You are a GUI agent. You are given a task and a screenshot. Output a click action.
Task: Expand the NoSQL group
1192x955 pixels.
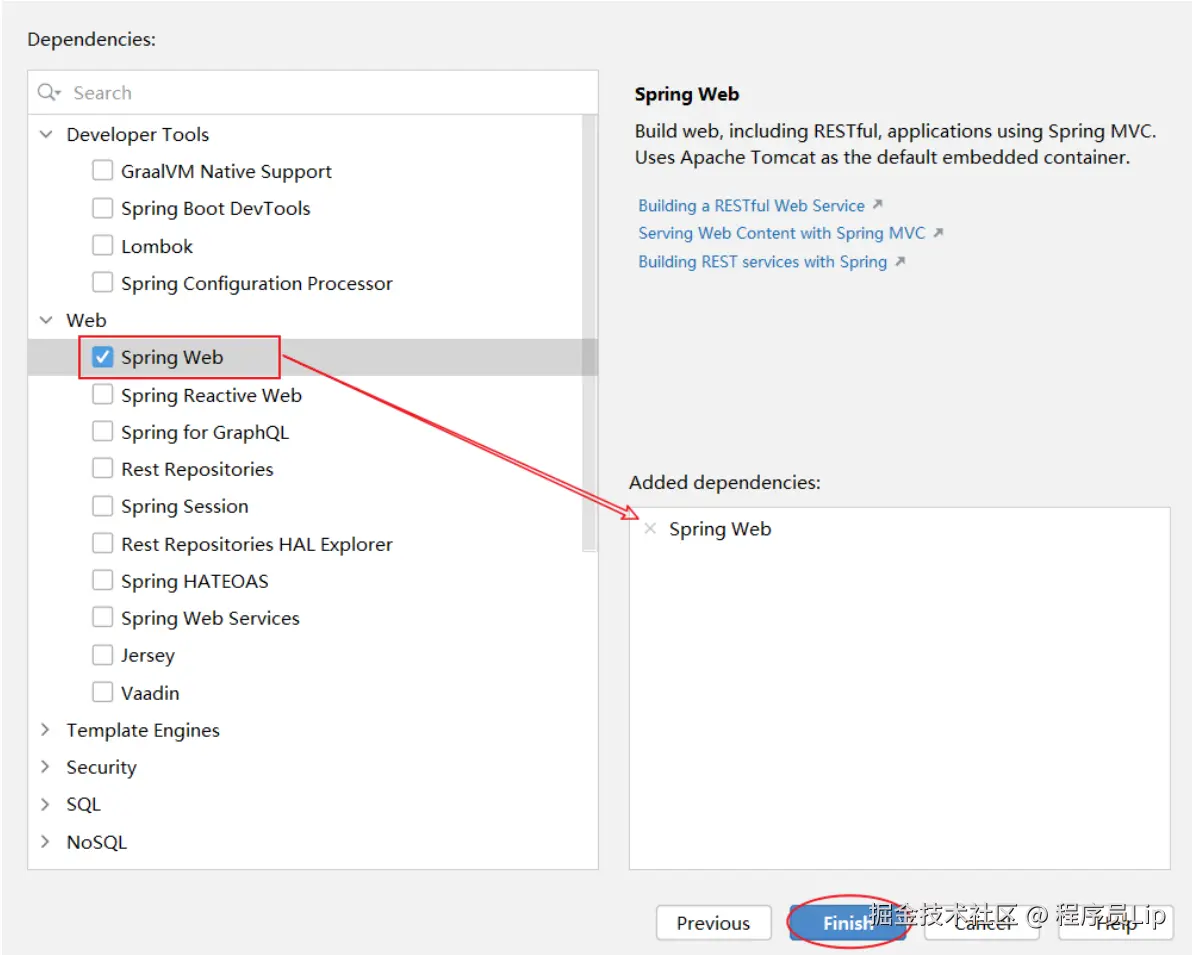click(46, 841)
